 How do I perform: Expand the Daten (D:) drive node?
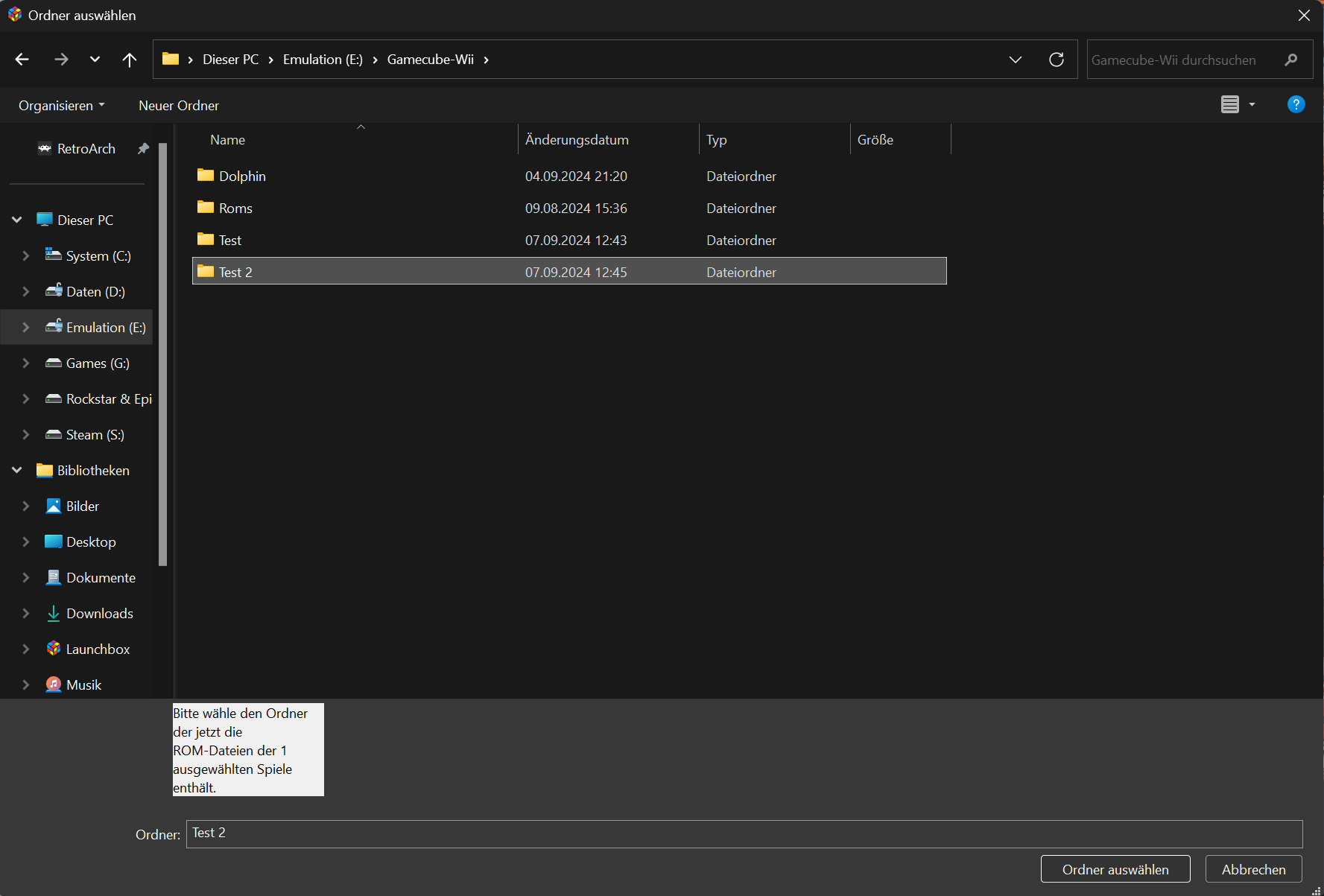pyautogui.click(x=26, y=291)
